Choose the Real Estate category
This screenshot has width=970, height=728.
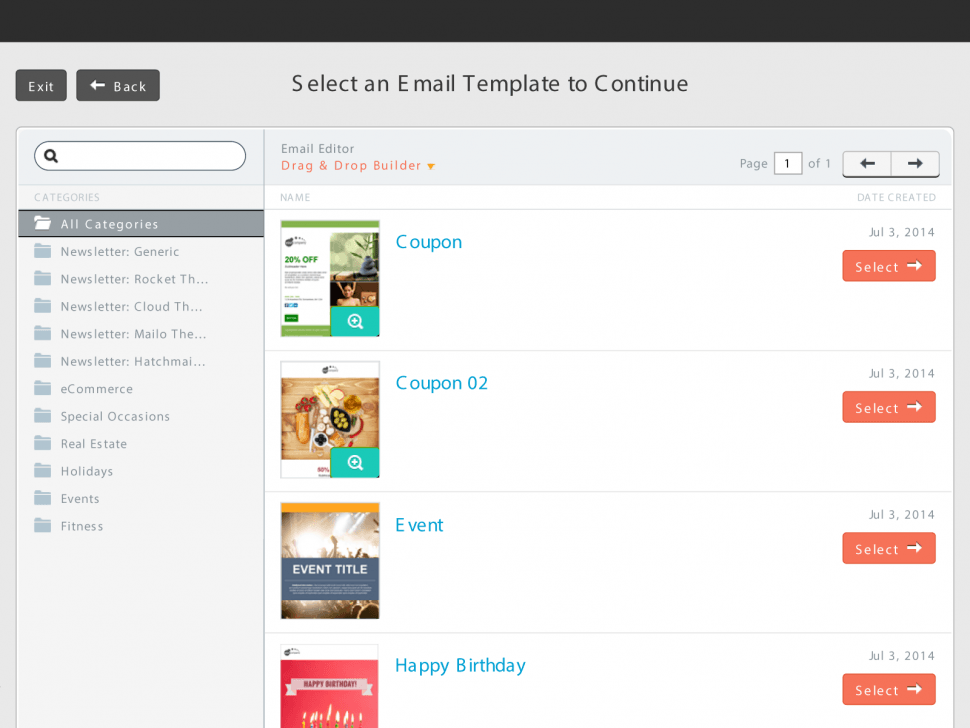pyautogui.click(x=94, y=444)
